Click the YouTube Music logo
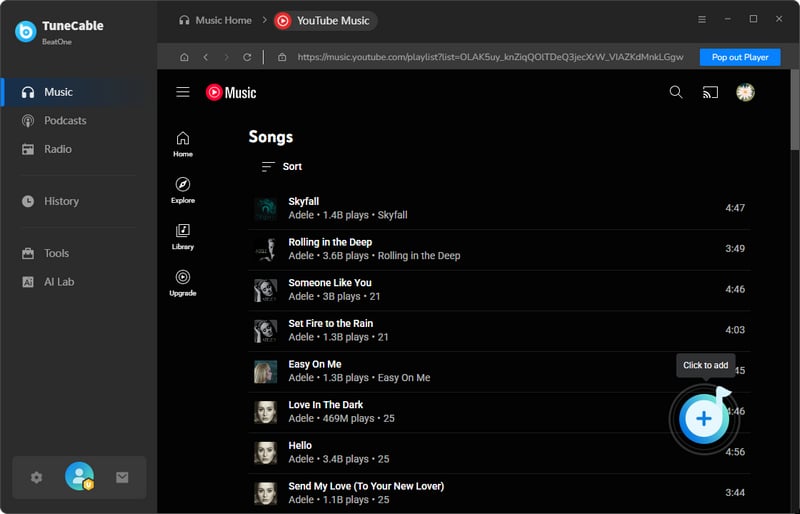800x514 pixels. pyautogui.click(x=231, y=92)
